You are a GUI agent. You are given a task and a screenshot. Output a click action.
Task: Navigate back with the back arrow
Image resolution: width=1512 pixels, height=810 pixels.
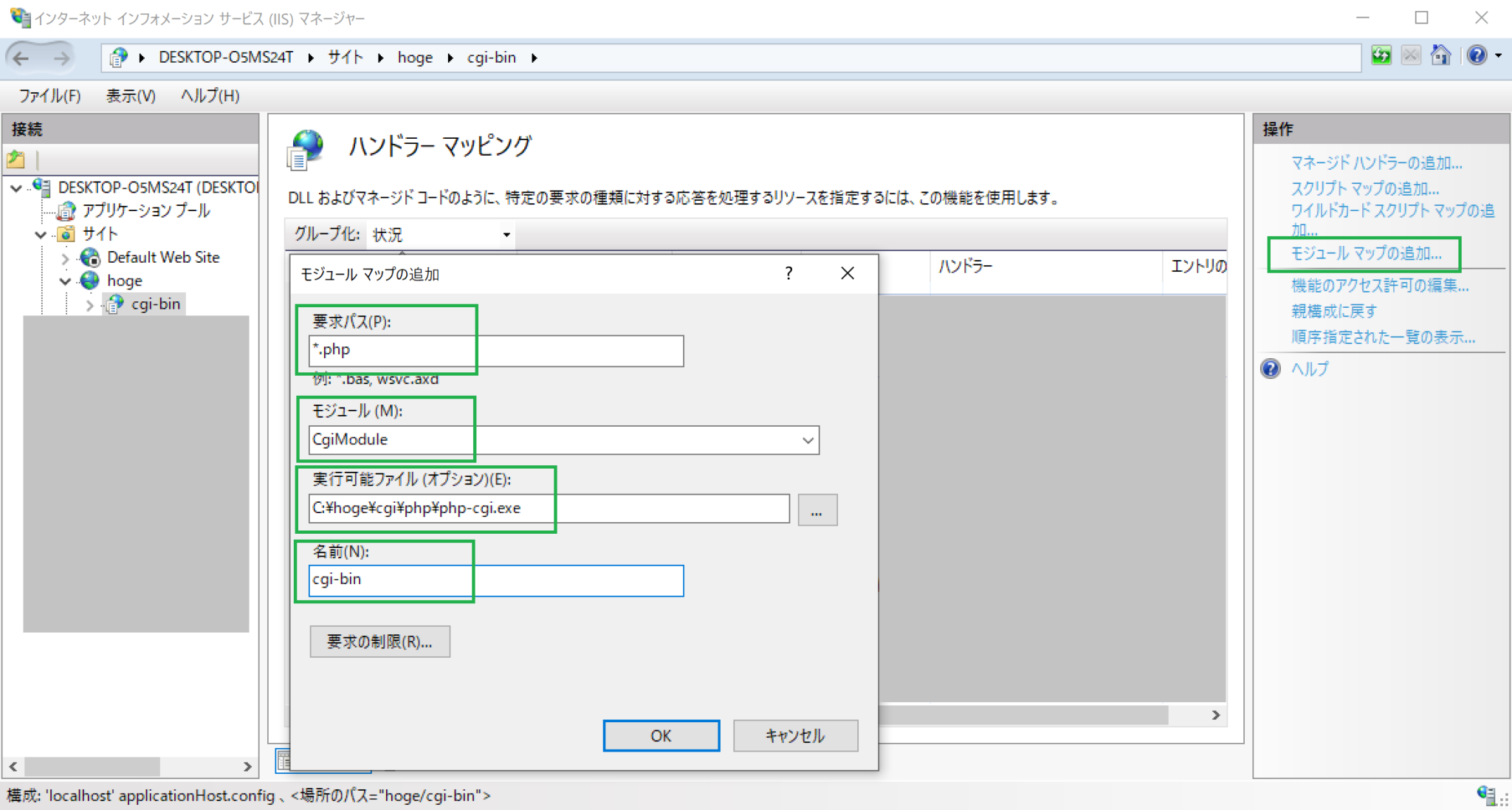21,57
